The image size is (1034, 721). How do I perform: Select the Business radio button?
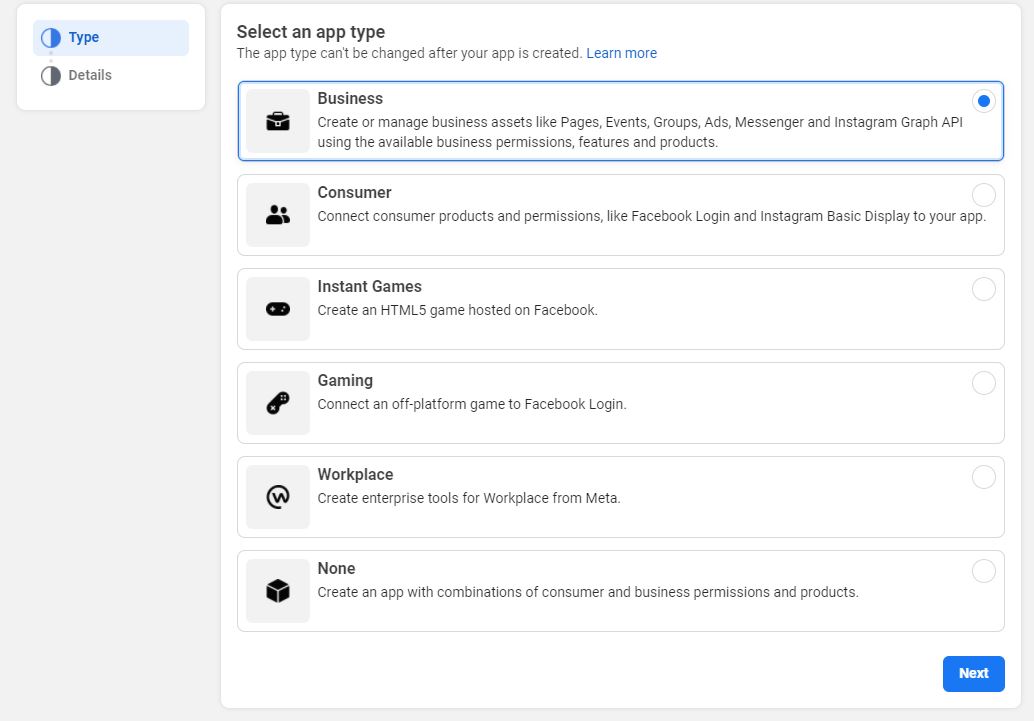coord(984,101)
